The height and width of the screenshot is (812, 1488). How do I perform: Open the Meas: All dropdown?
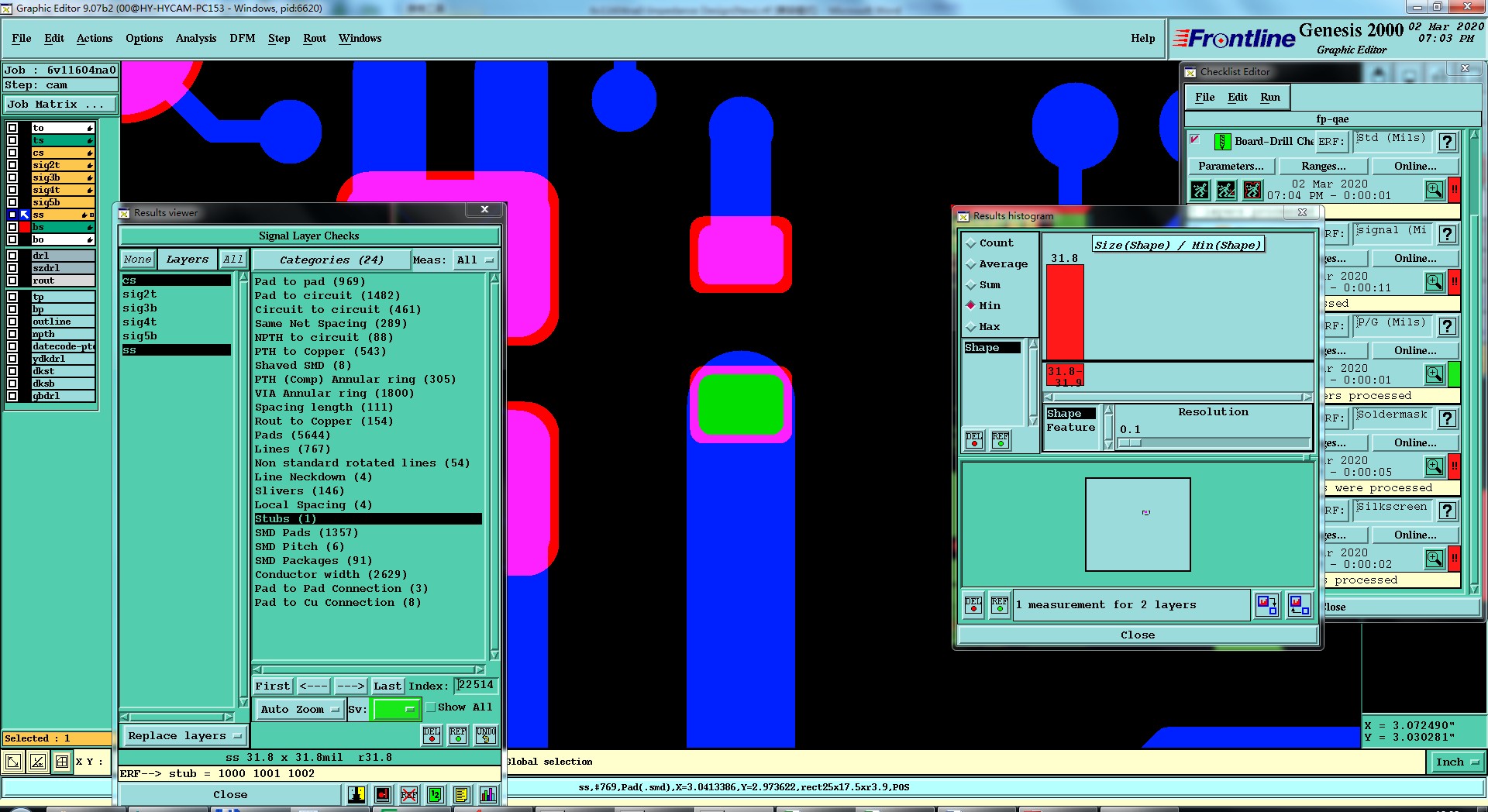coord(475,260)
